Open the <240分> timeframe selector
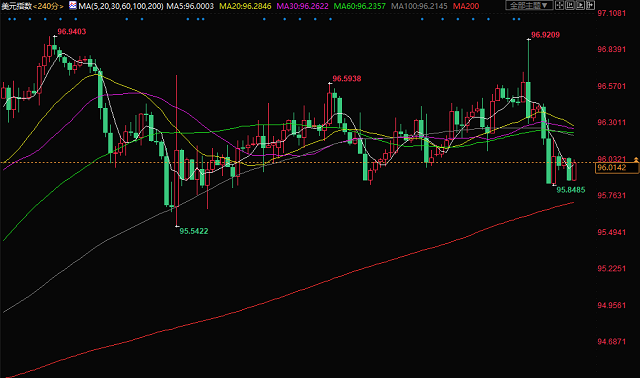Screen dimensions: 640x378 [48, 6]
